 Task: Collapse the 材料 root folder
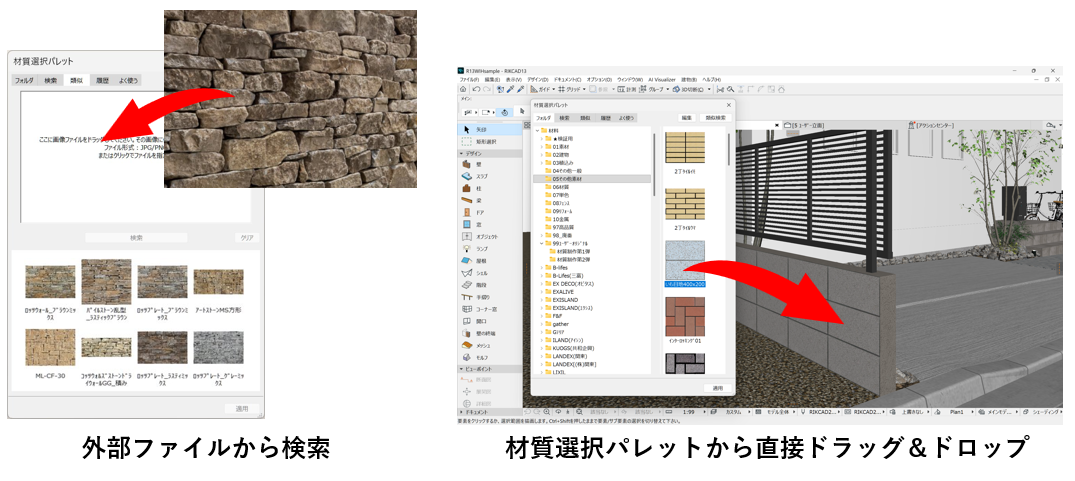(536, 130)
